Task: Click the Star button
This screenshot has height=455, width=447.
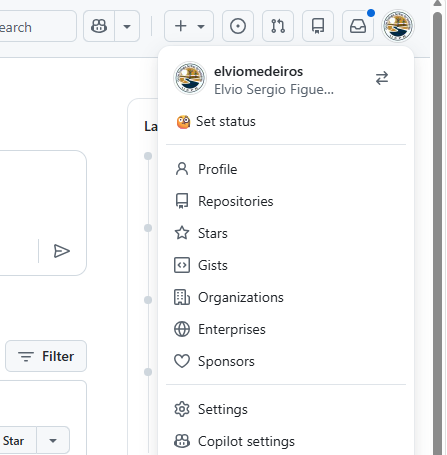Action: point(17,441)
